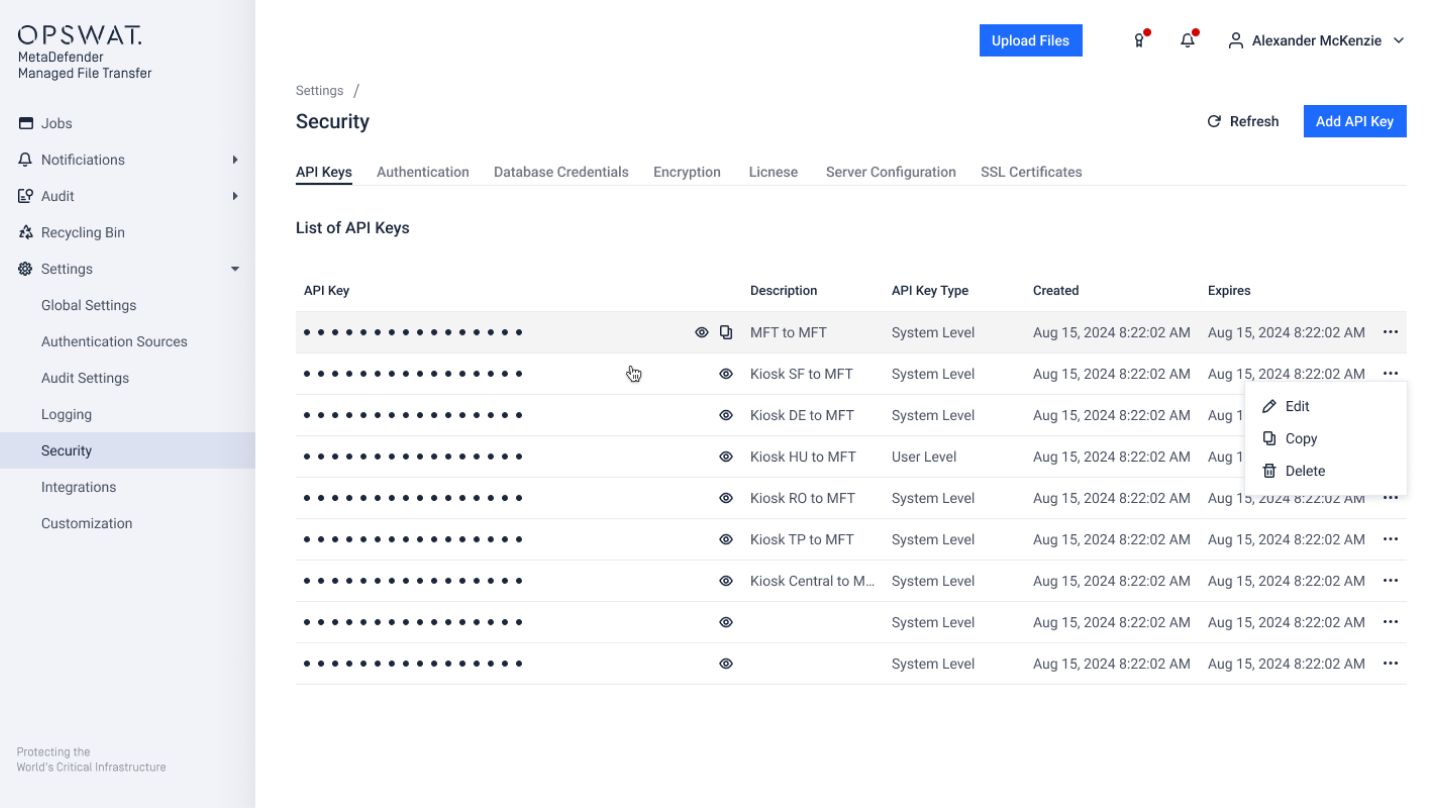Click the certification badge icon in the header
This screenshot has height=808, width=1440.
[x=1138, y=41]
